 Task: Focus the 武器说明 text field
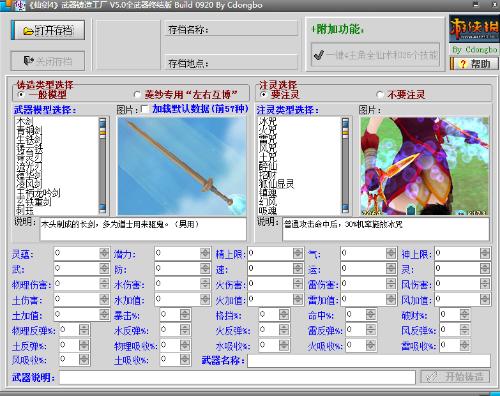237,377
